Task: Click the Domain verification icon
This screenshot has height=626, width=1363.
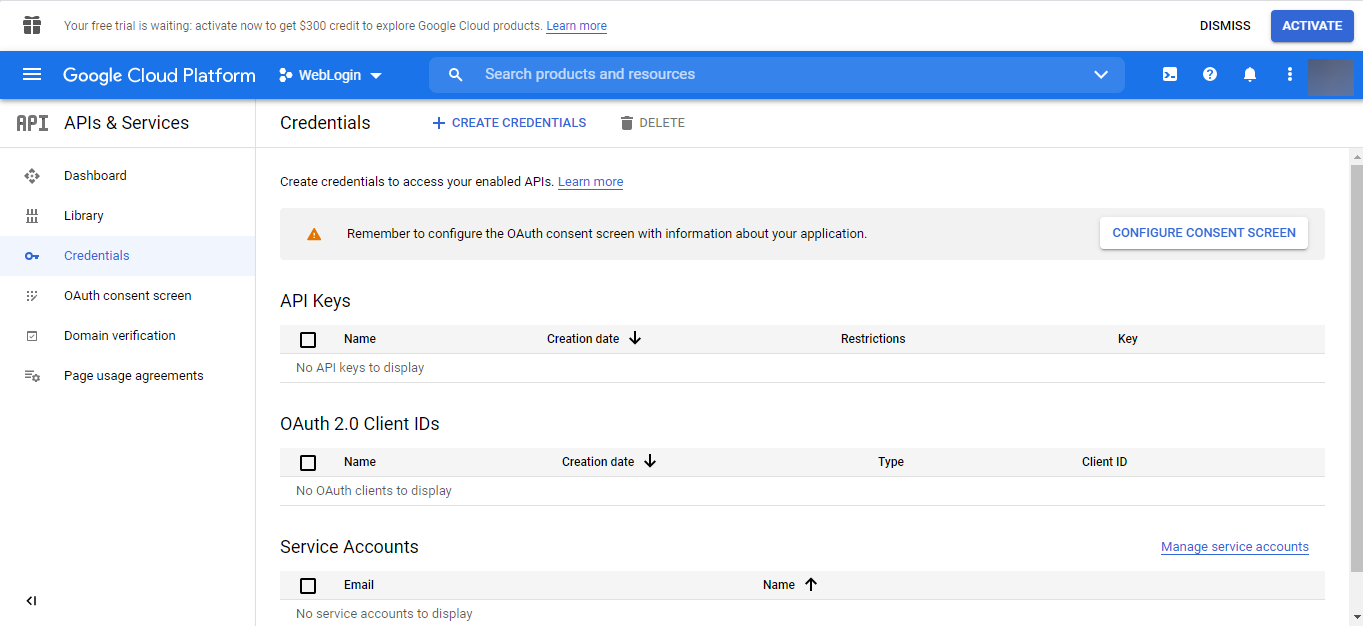Action: [32, 336]
